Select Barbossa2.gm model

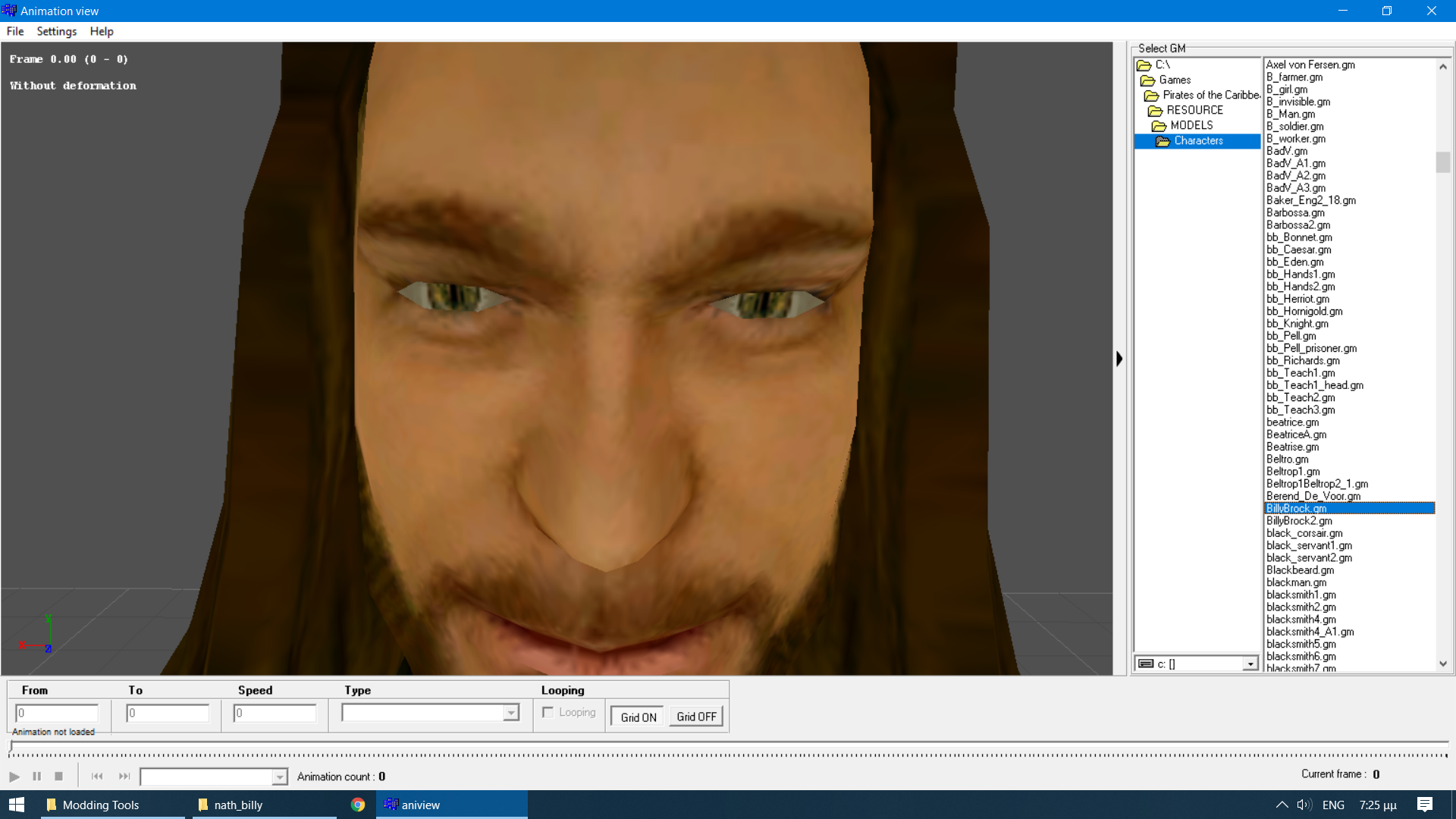click(1298, 225)
